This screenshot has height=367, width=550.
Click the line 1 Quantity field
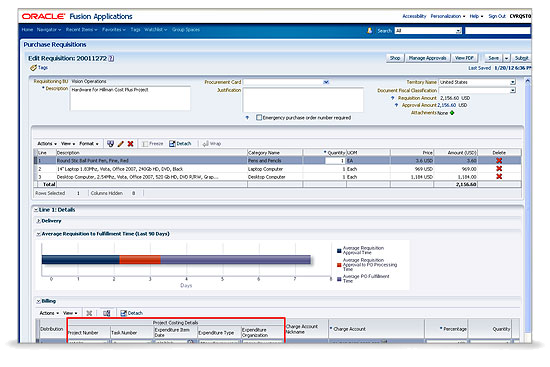[335, 161]
